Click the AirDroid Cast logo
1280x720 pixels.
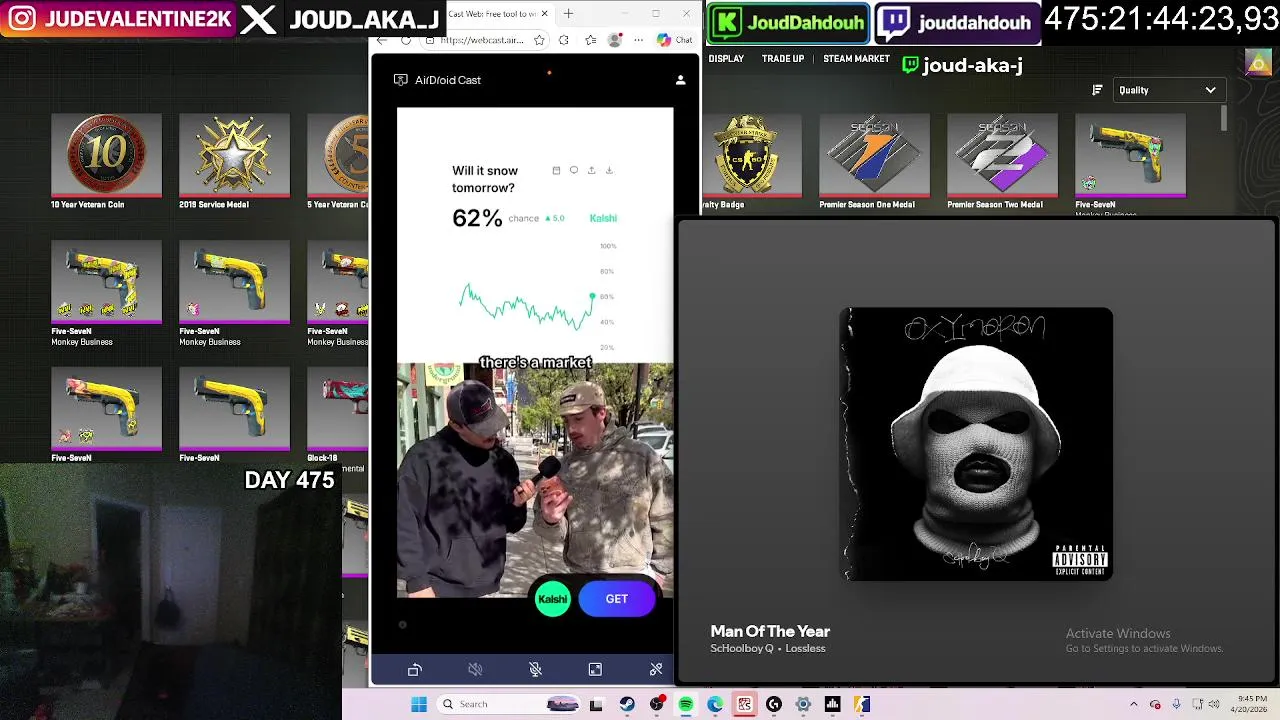pos(438,80)
